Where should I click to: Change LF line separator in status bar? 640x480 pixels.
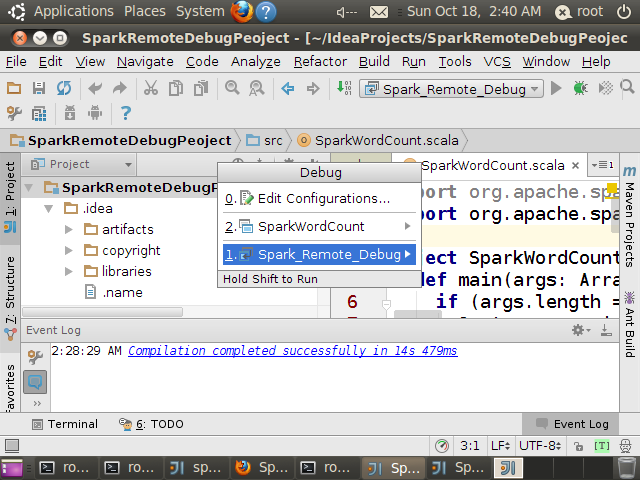[x=500, y=446]
